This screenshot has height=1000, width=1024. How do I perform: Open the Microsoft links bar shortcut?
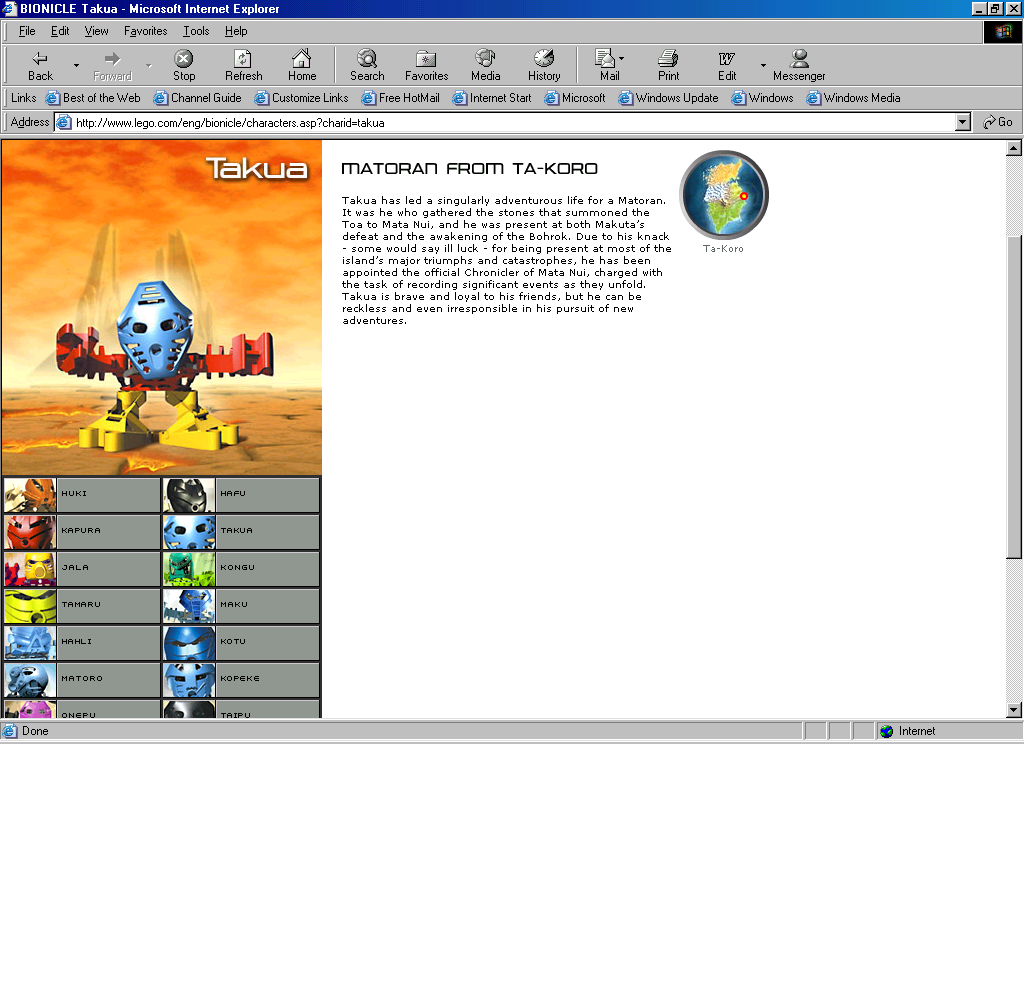(x=575, y=98)
